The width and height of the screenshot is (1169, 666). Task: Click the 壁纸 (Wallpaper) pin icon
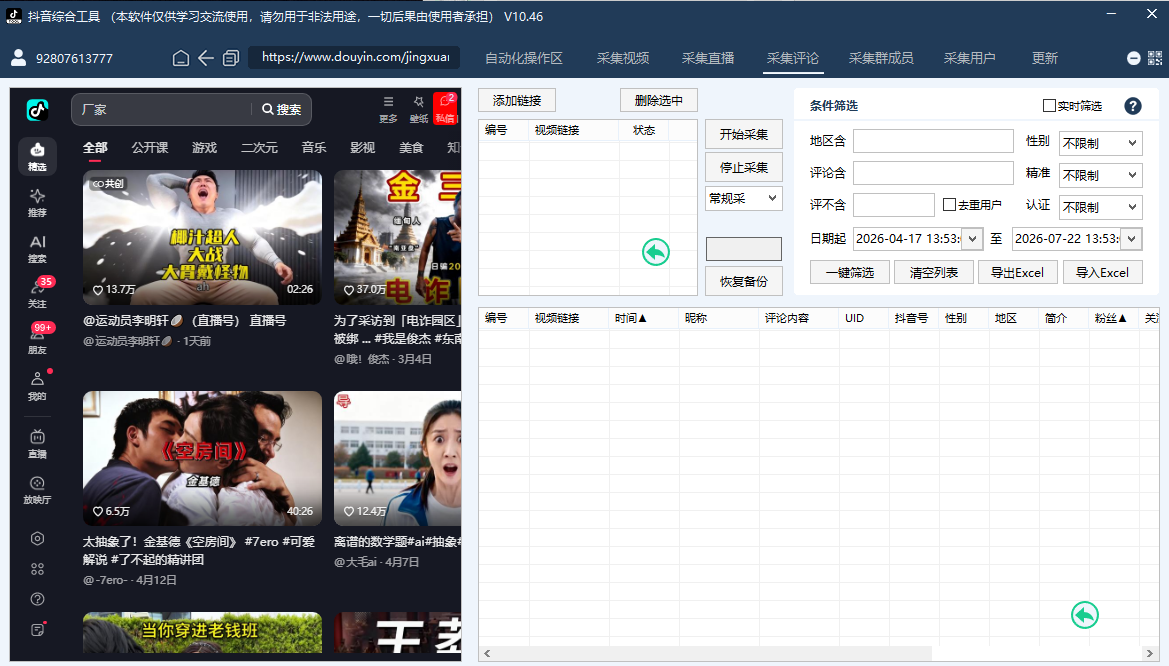[418, 109]
